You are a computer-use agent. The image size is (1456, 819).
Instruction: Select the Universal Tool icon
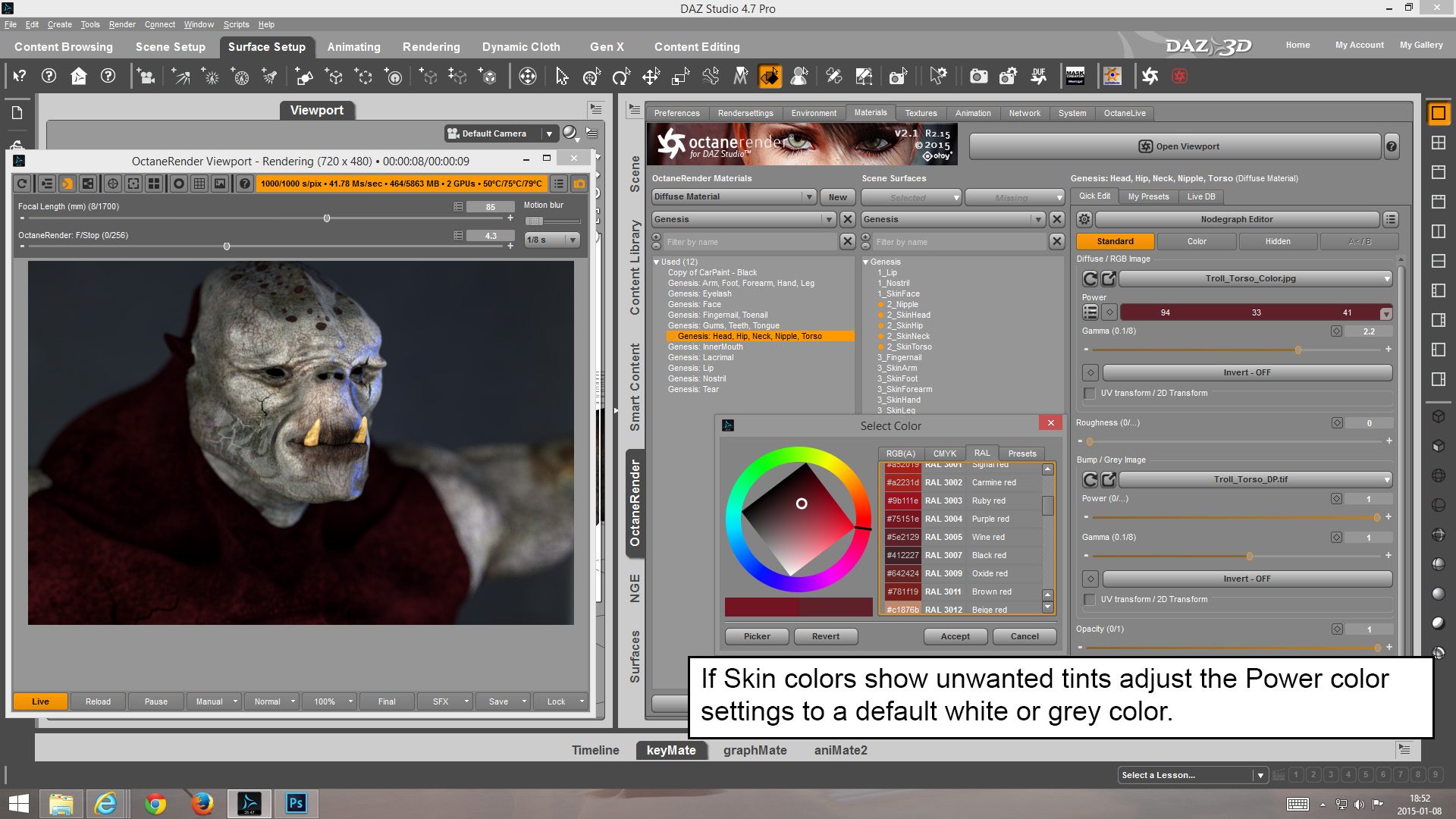(591, 77)
